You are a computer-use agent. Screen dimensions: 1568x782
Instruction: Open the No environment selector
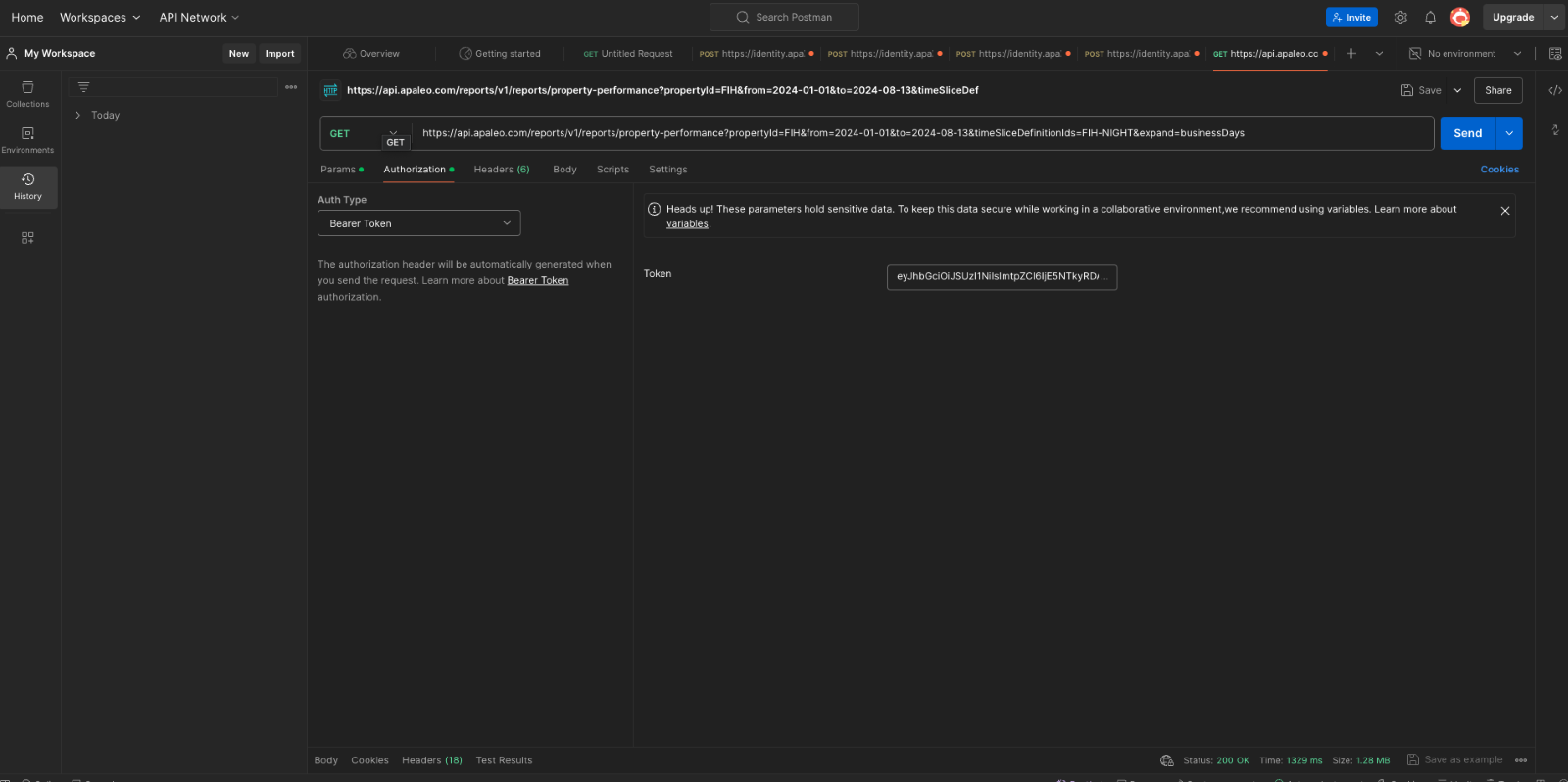tap(1465, 54)
